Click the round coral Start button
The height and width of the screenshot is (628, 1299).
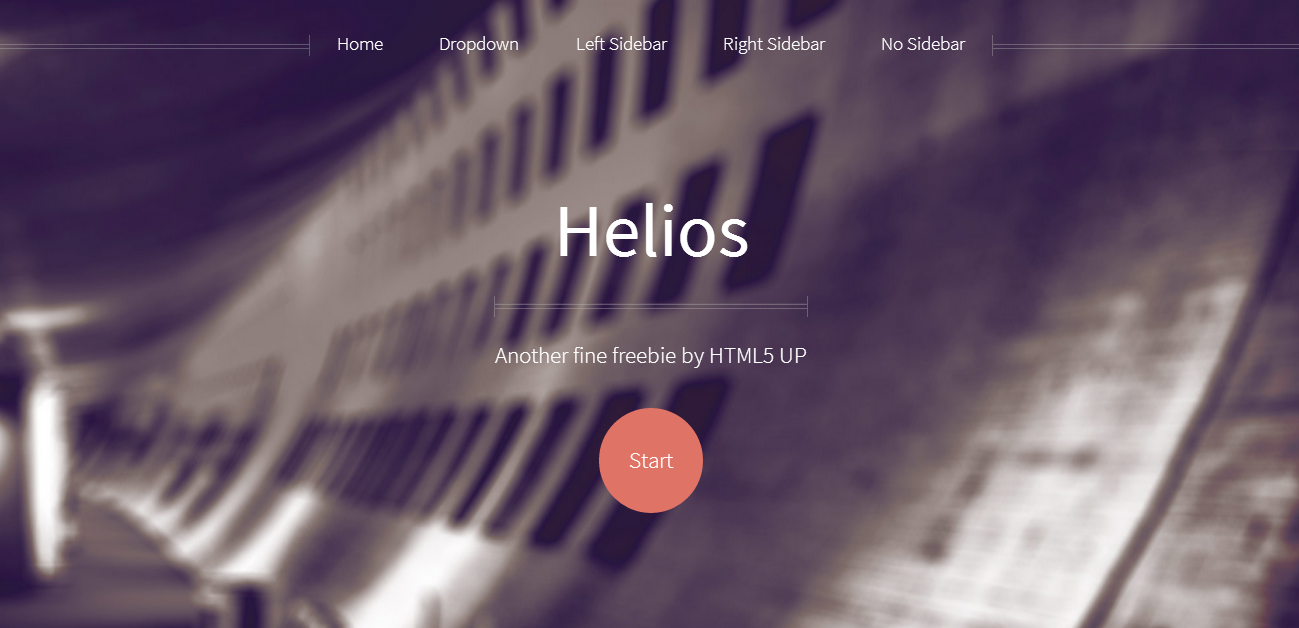(x=651, y=460)
